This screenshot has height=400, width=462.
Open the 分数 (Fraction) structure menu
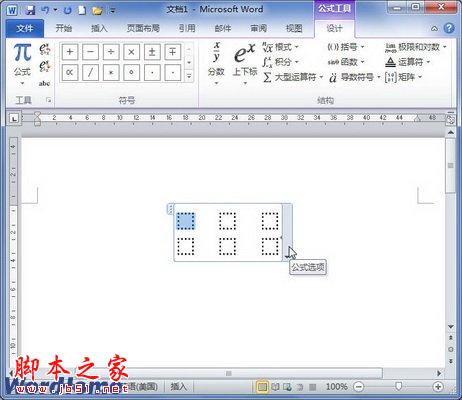point(216,63)
